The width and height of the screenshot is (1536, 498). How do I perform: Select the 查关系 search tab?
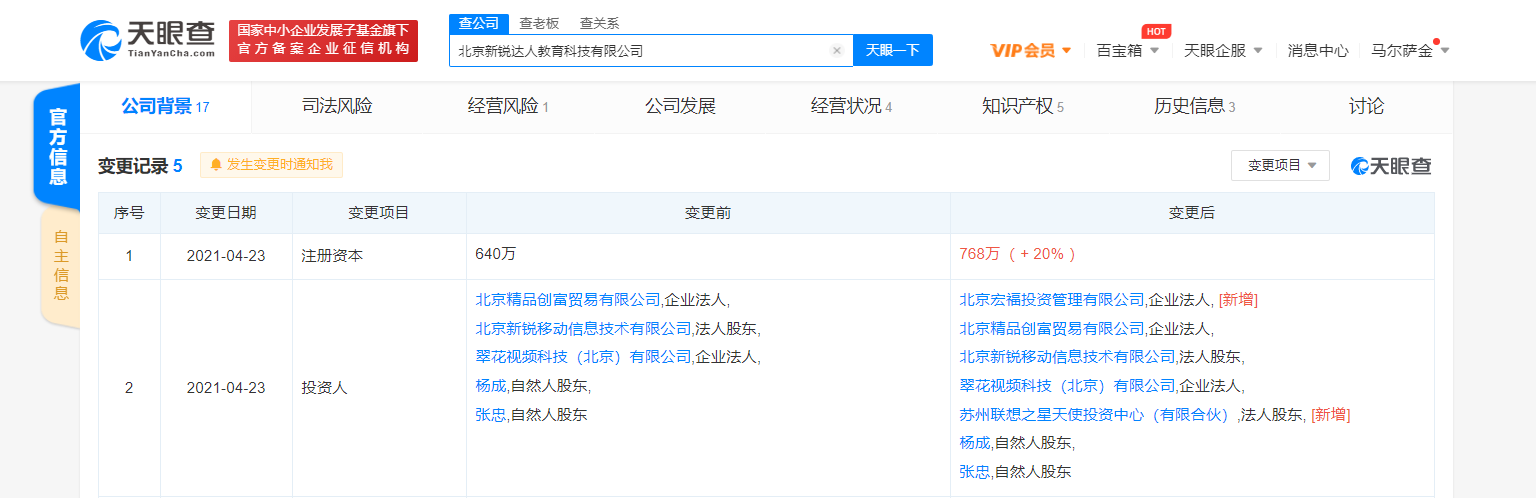point(599,23)
